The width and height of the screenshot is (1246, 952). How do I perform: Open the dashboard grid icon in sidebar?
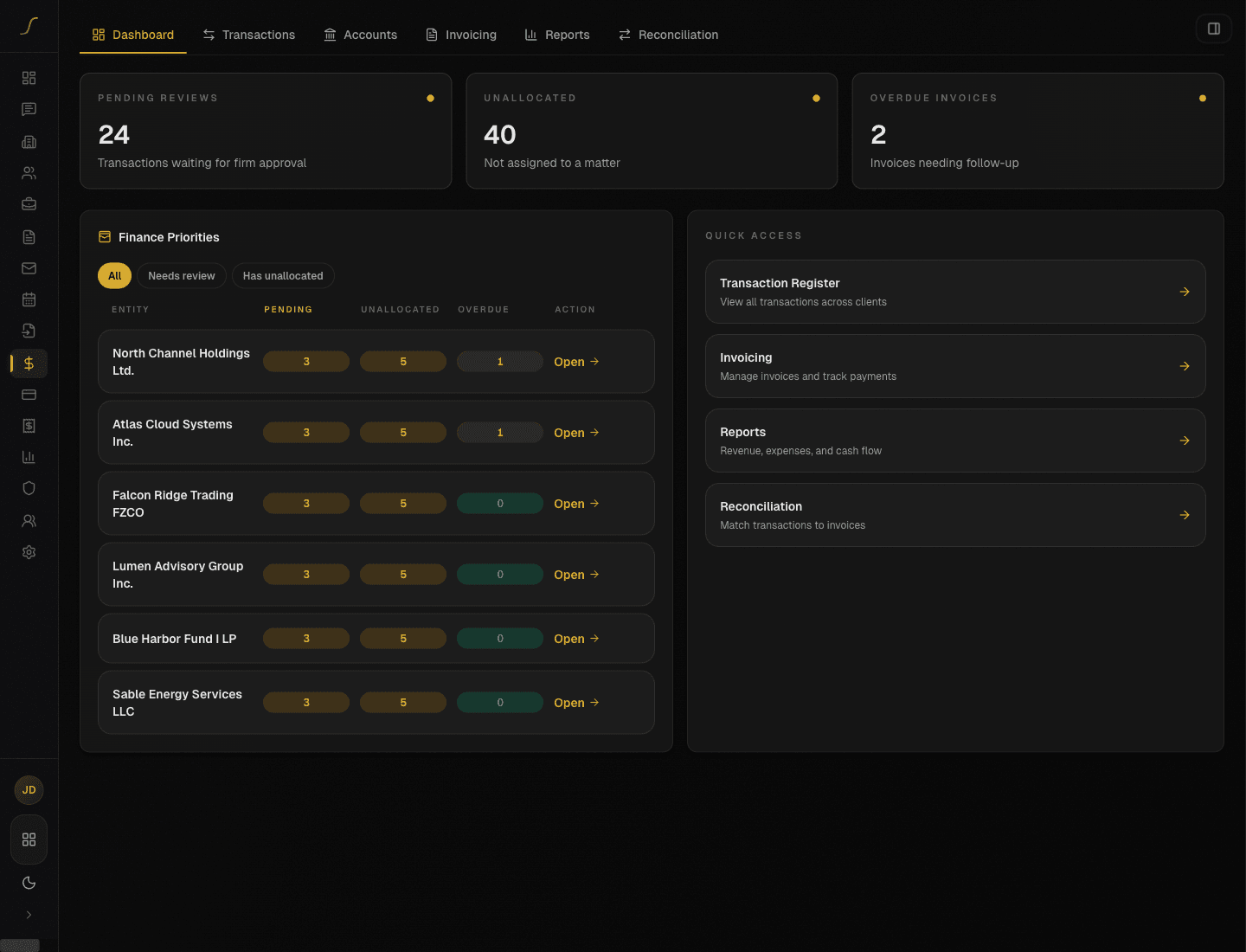(x=29, y=78)
